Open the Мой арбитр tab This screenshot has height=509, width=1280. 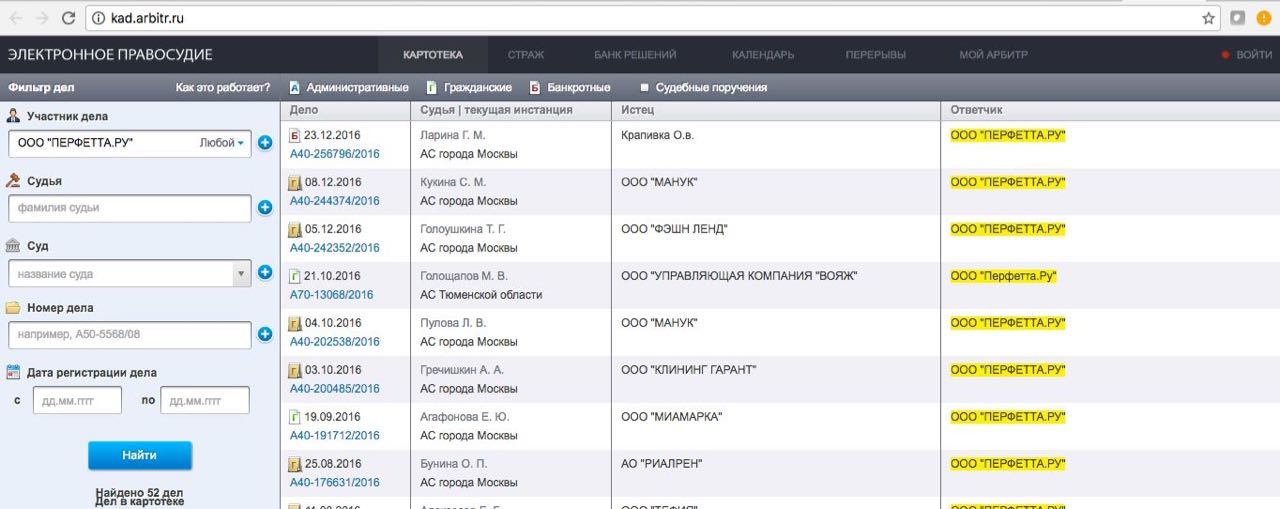tap(993, 55)
